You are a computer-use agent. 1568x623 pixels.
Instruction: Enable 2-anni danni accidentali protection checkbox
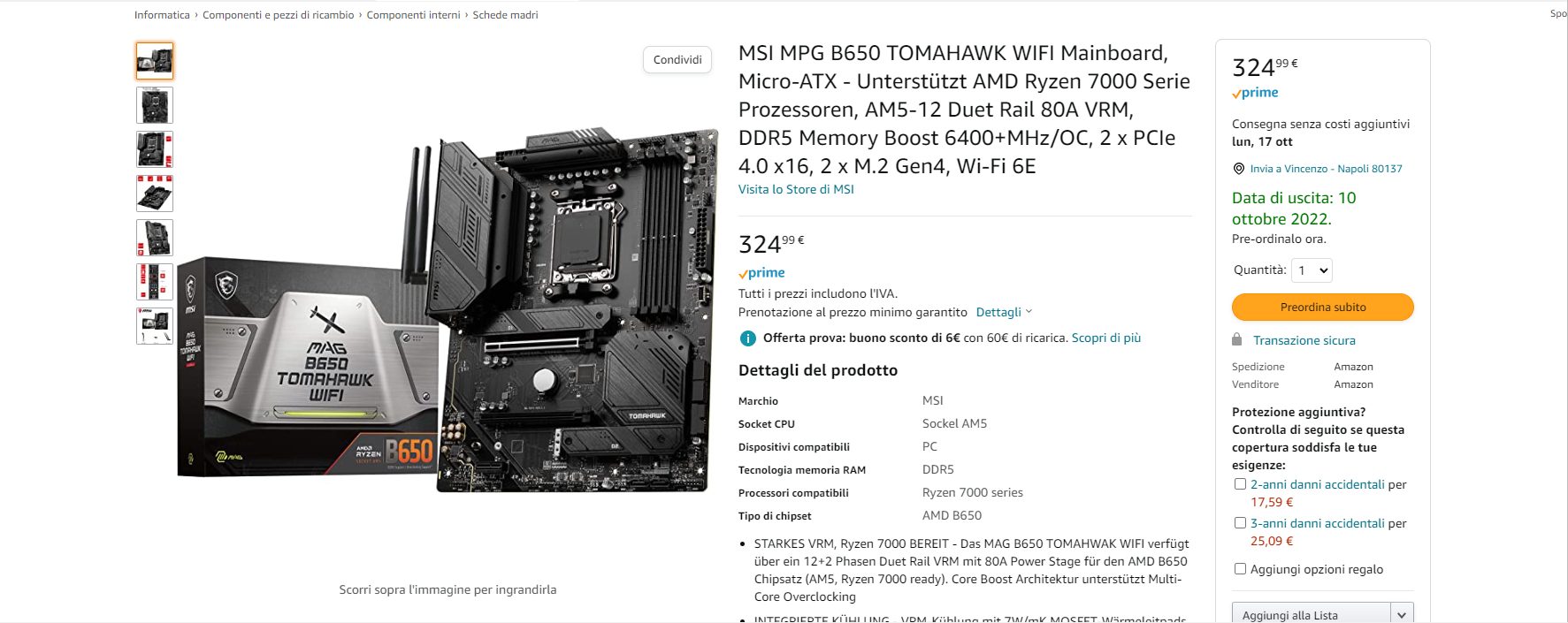[1240, 484]
